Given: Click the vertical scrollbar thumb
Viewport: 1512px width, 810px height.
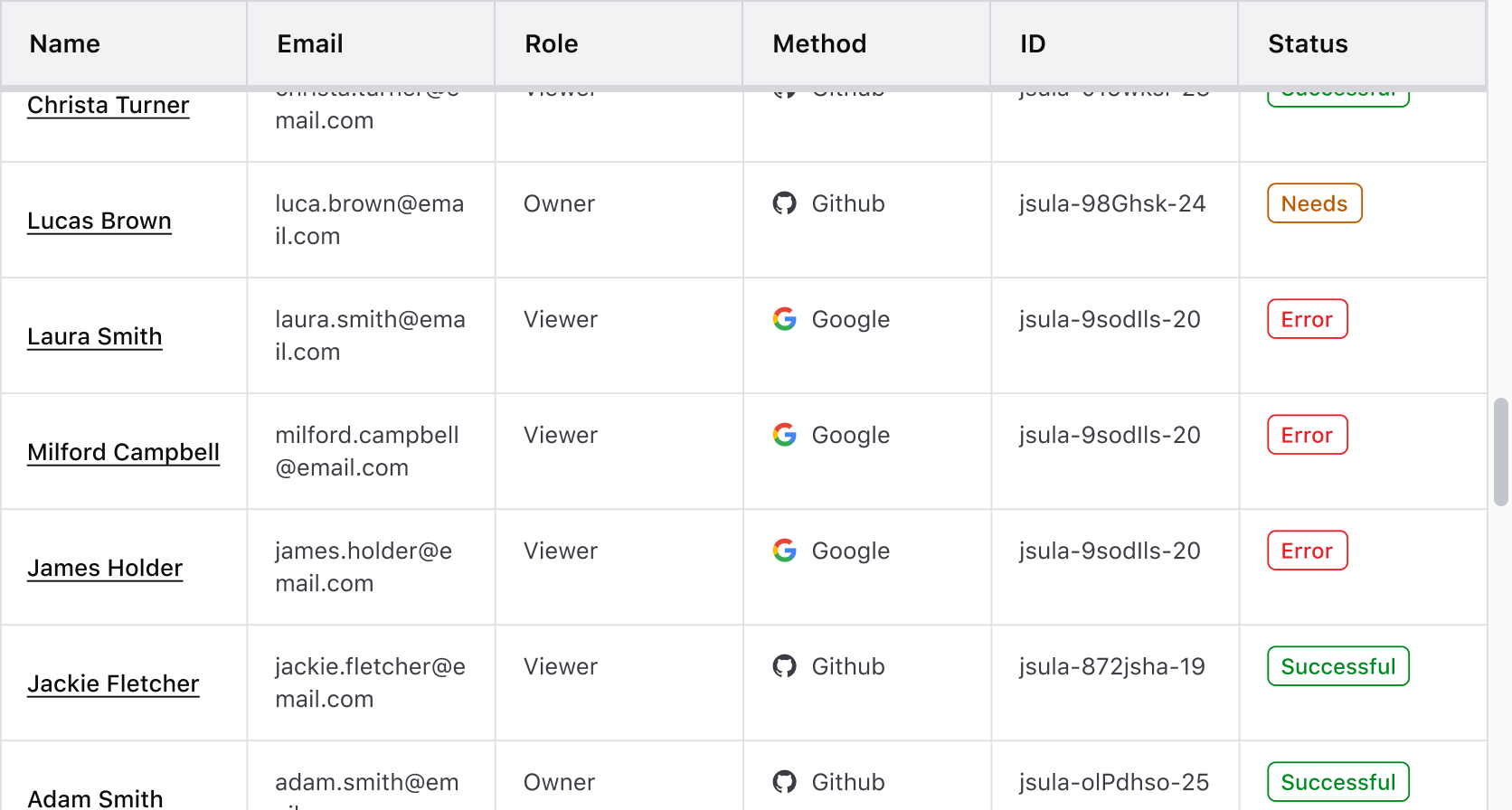Looking at the screenshot, I should pos(1500,451).
